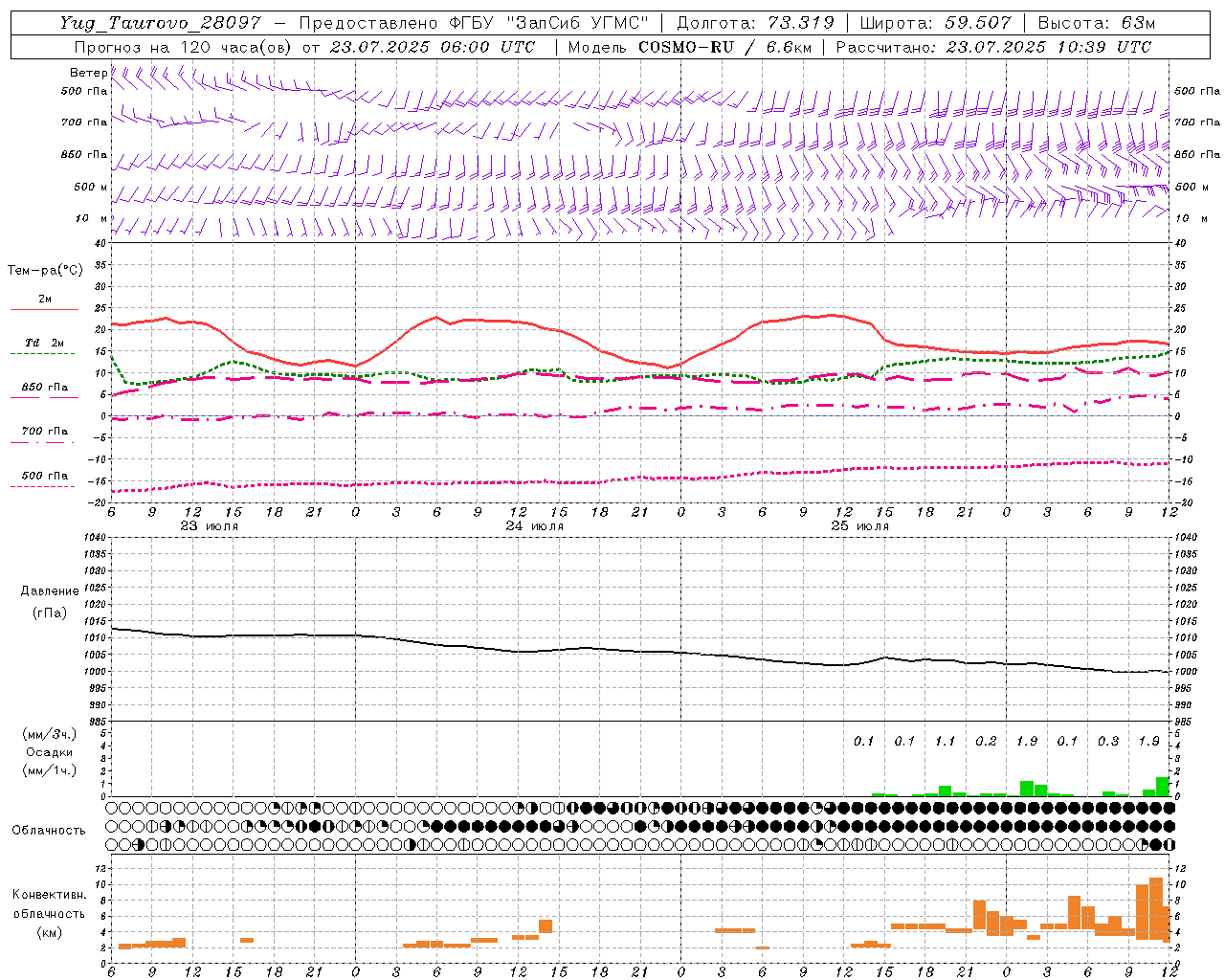Click the Давление pressure label

point(50,591)
